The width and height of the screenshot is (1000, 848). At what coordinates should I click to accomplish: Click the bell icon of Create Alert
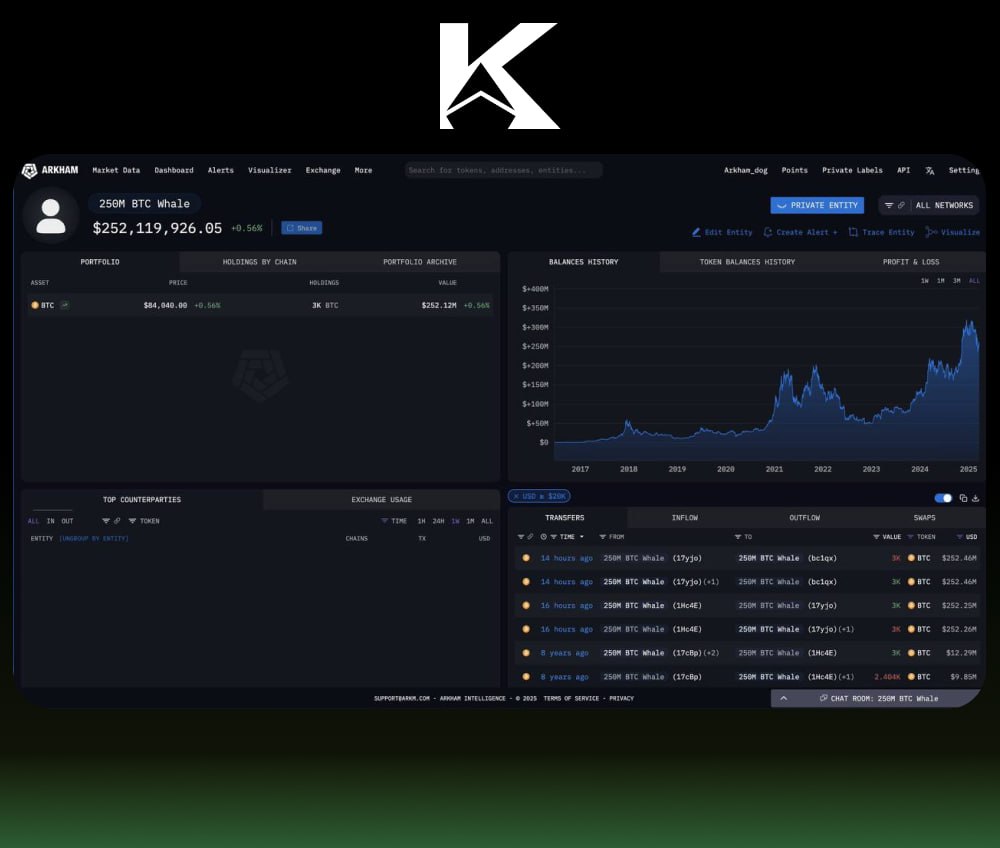pos(768,232)
